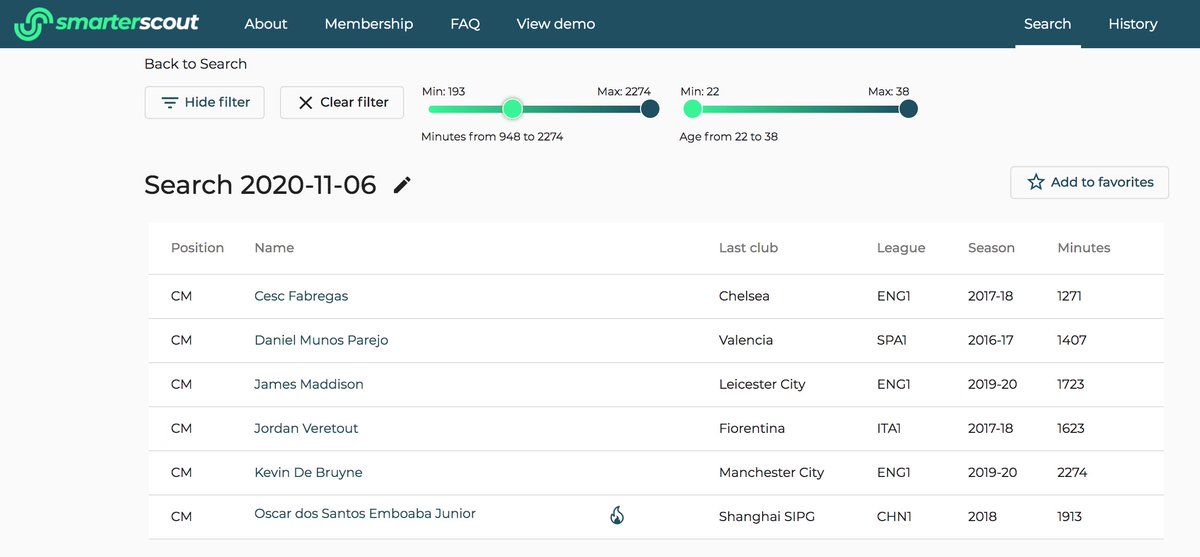Open James Maddison player profile
Screen dimensions: 1200x557
pos(309,384)
